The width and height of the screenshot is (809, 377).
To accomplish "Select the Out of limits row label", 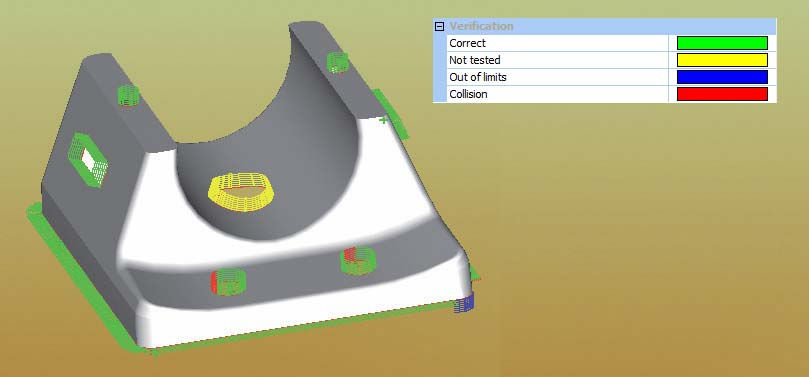I will (x=478, y=77).
